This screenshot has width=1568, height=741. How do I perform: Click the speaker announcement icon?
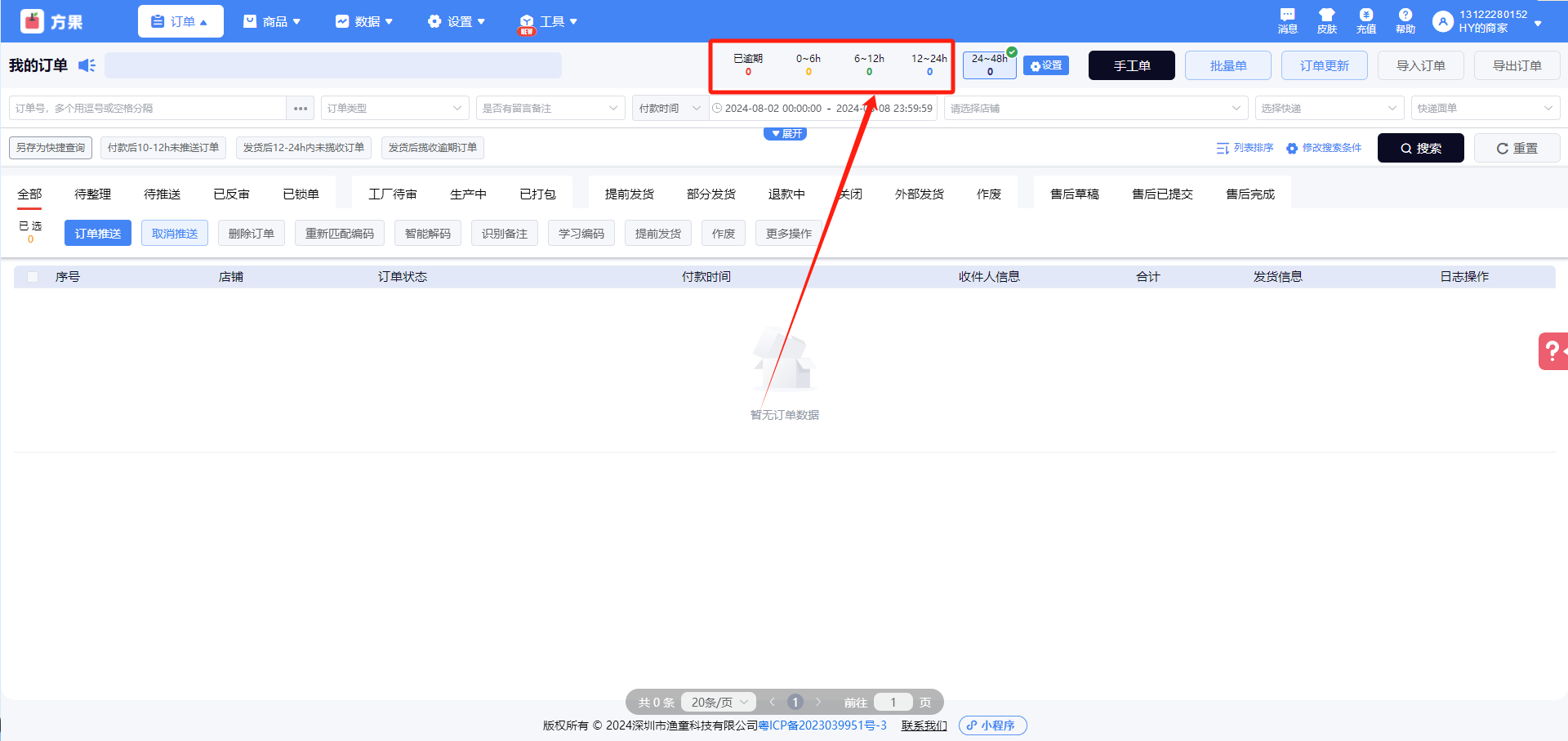click(x=87, y=65)
